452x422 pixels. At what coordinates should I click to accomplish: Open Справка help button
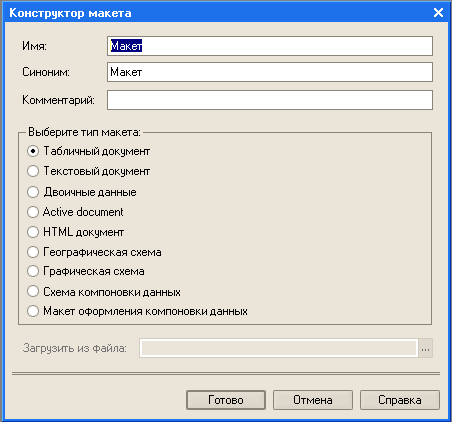tap(400, 400)
